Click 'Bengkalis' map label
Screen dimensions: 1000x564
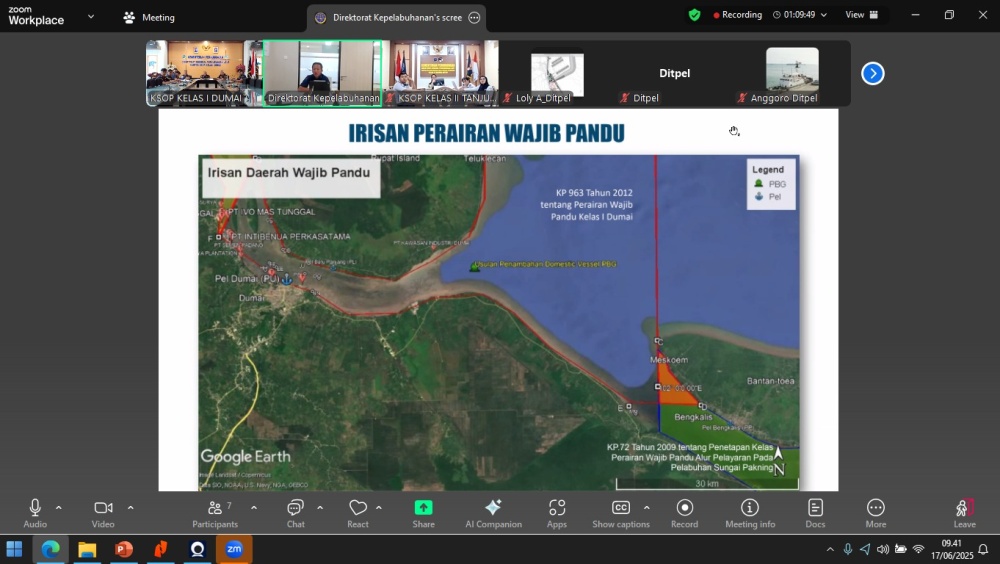tap(693, 417)
